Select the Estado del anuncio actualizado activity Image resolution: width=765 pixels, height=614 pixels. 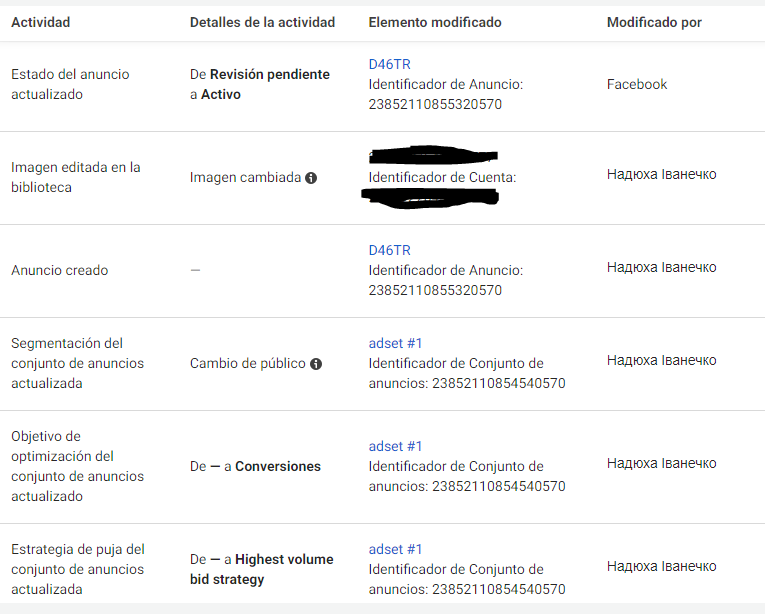tap(70, 84)
